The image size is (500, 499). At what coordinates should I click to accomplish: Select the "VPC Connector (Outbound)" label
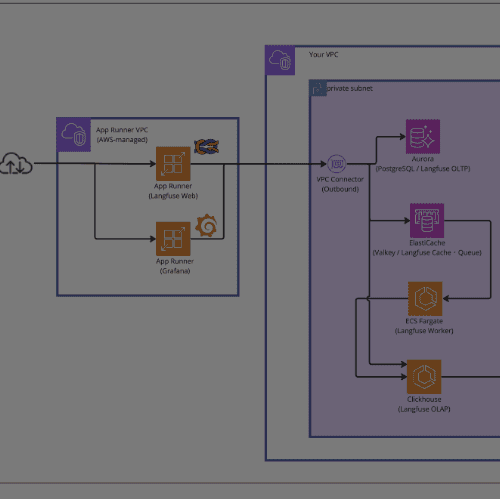pyautogui.click(x=340, y=184)
